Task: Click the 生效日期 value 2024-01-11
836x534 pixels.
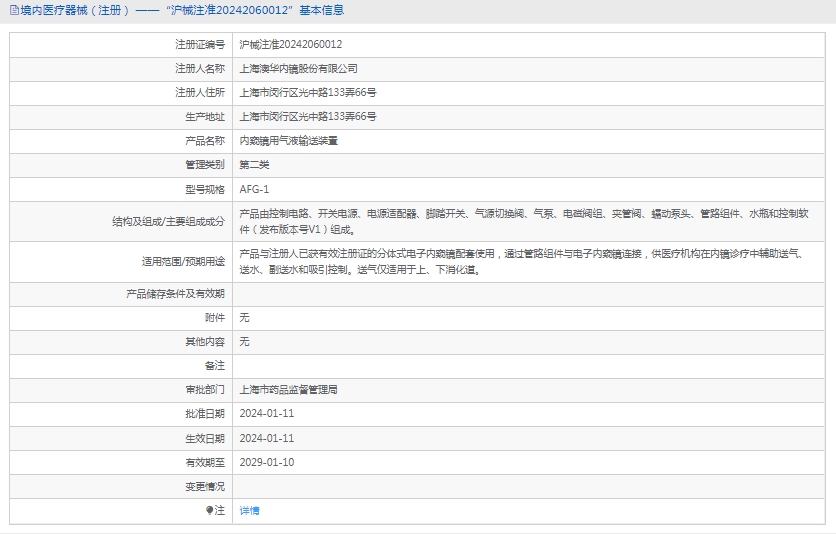Action: [267, 438]
